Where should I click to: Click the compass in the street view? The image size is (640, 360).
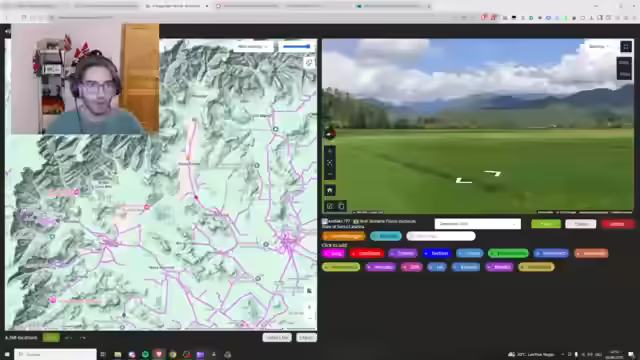coord(330,133)
